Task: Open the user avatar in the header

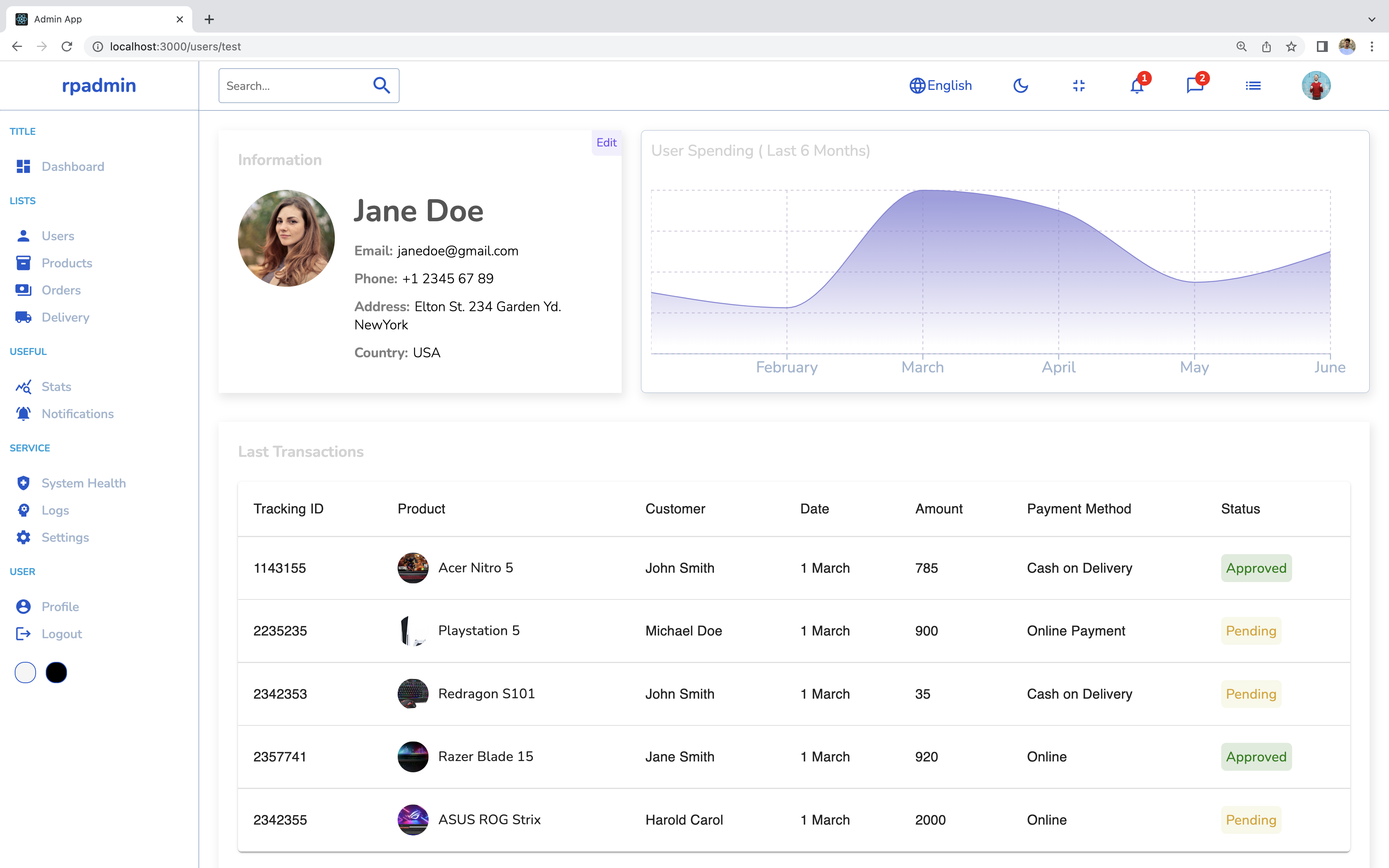Action: tap(1315, 86)
